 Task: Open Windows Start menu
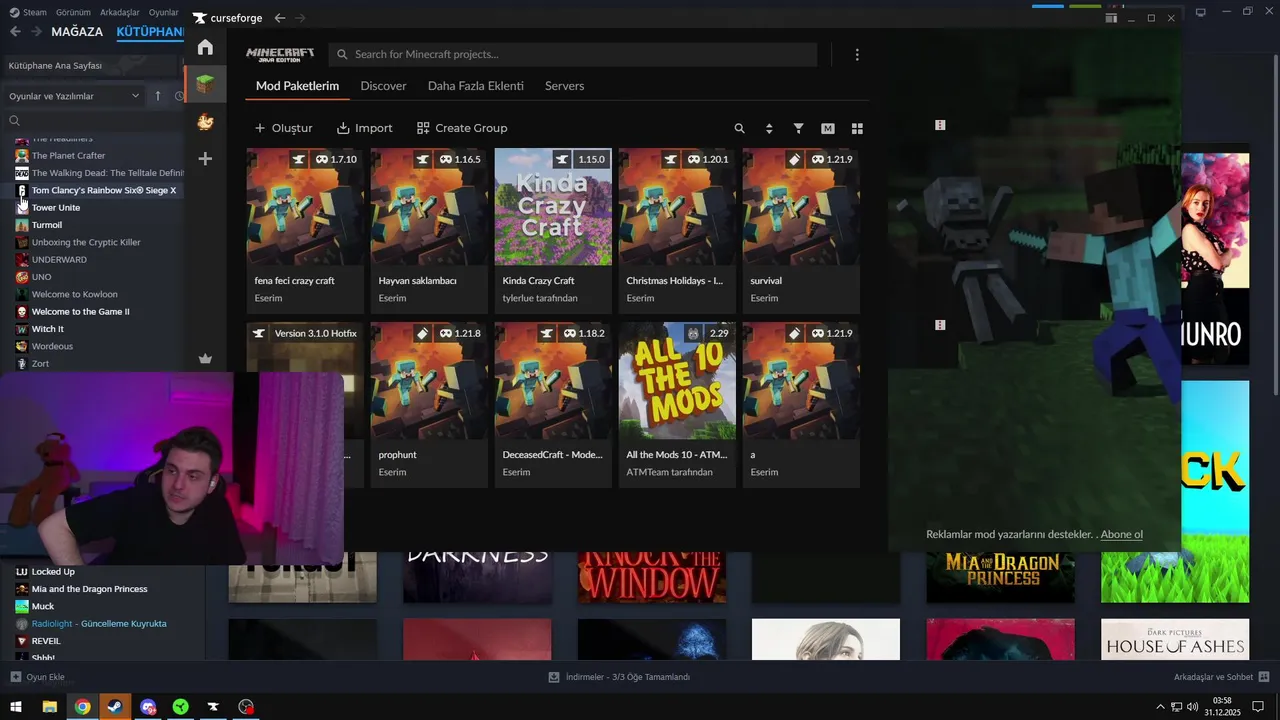pos(16,707)
